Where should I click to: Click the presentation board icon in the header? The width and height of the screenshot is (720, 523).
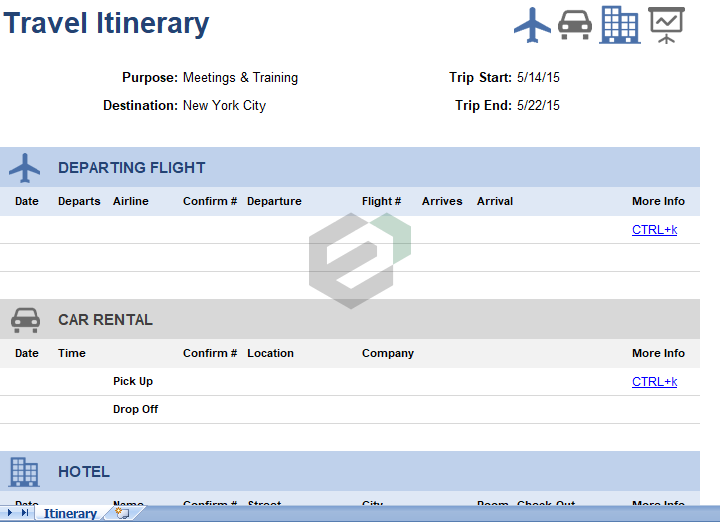(x=666, y=25)
